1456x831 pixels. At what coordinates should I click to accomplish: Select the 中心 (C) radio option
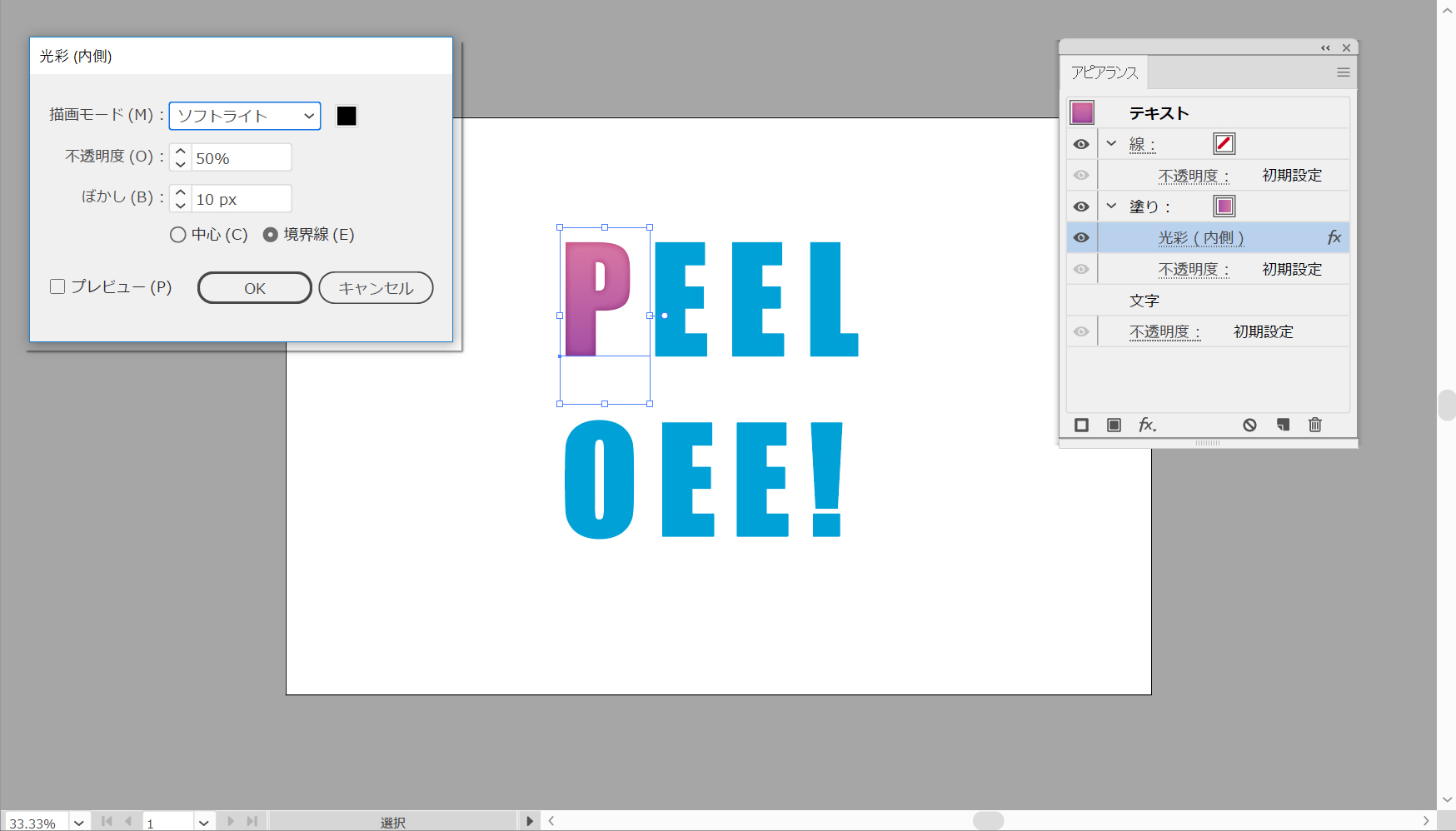(177, 235)
